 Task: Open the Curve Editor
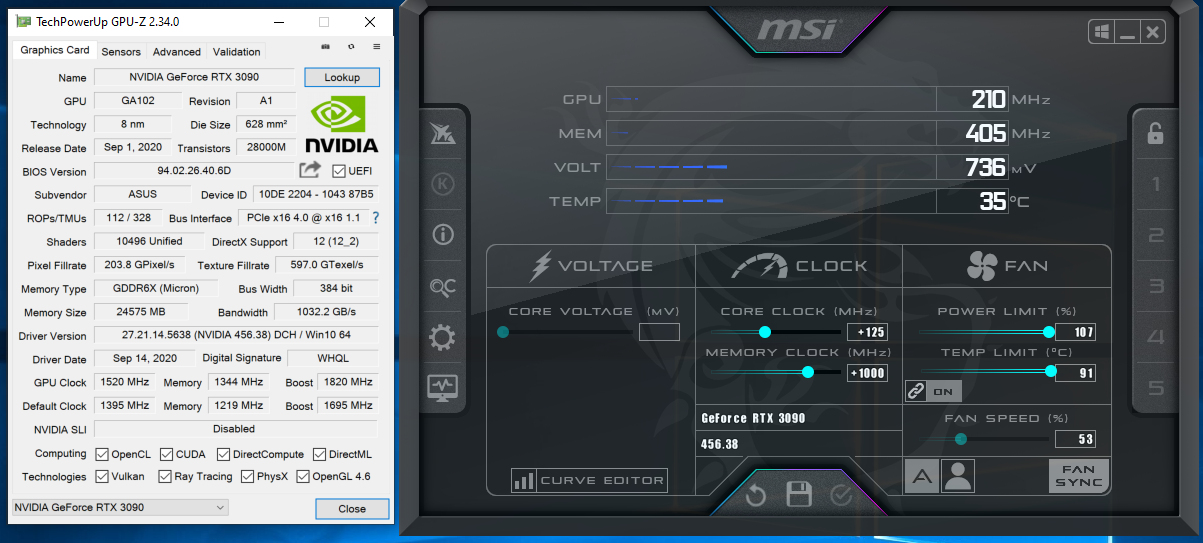pos(589,481)
